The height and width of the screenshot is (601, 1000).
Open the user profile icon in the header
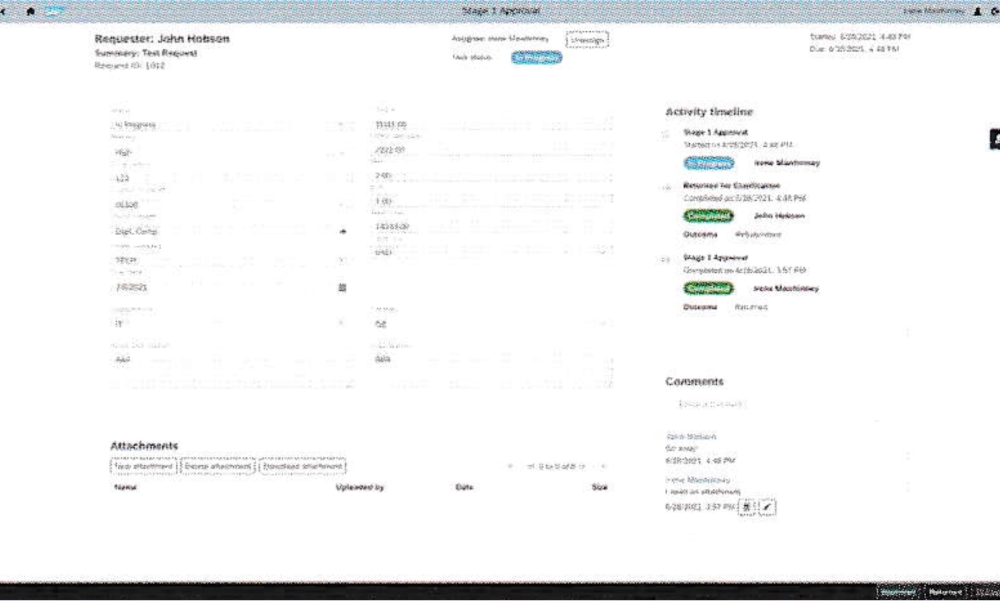point(977,10)
